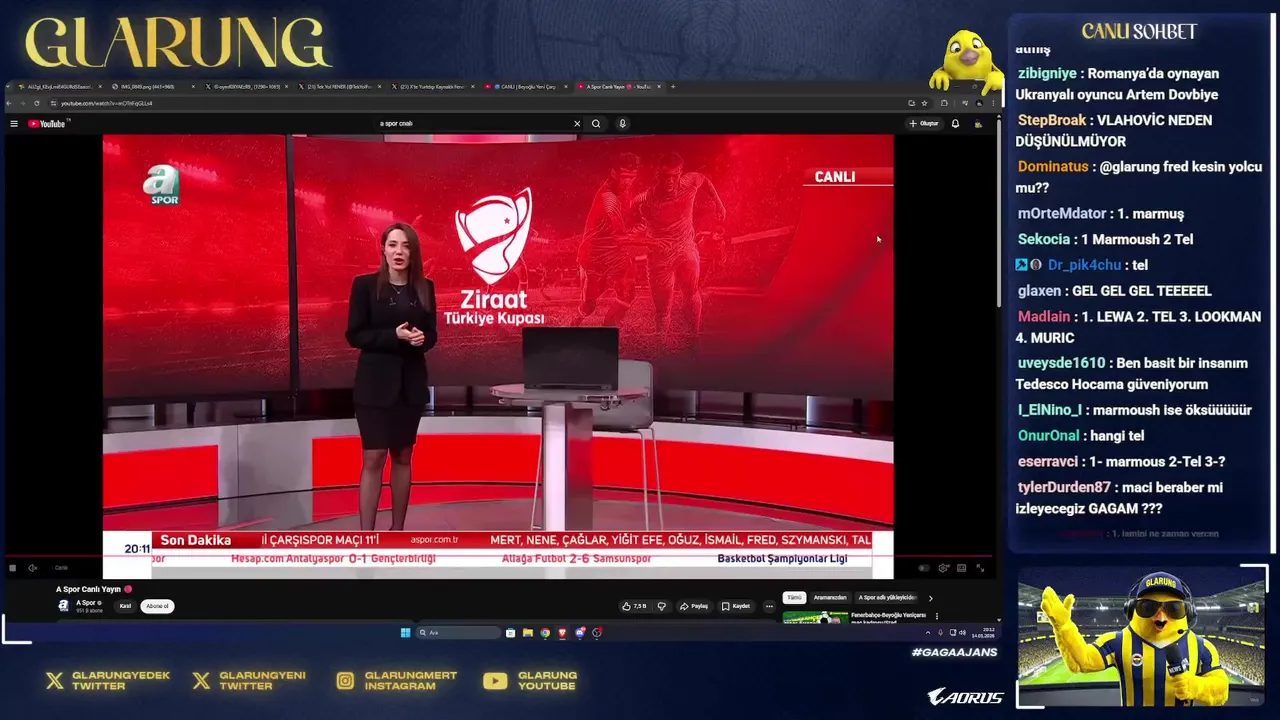Open more actions three-dot menu
The width and height of the screenshot is (1280, 720).
coord(769,606)
